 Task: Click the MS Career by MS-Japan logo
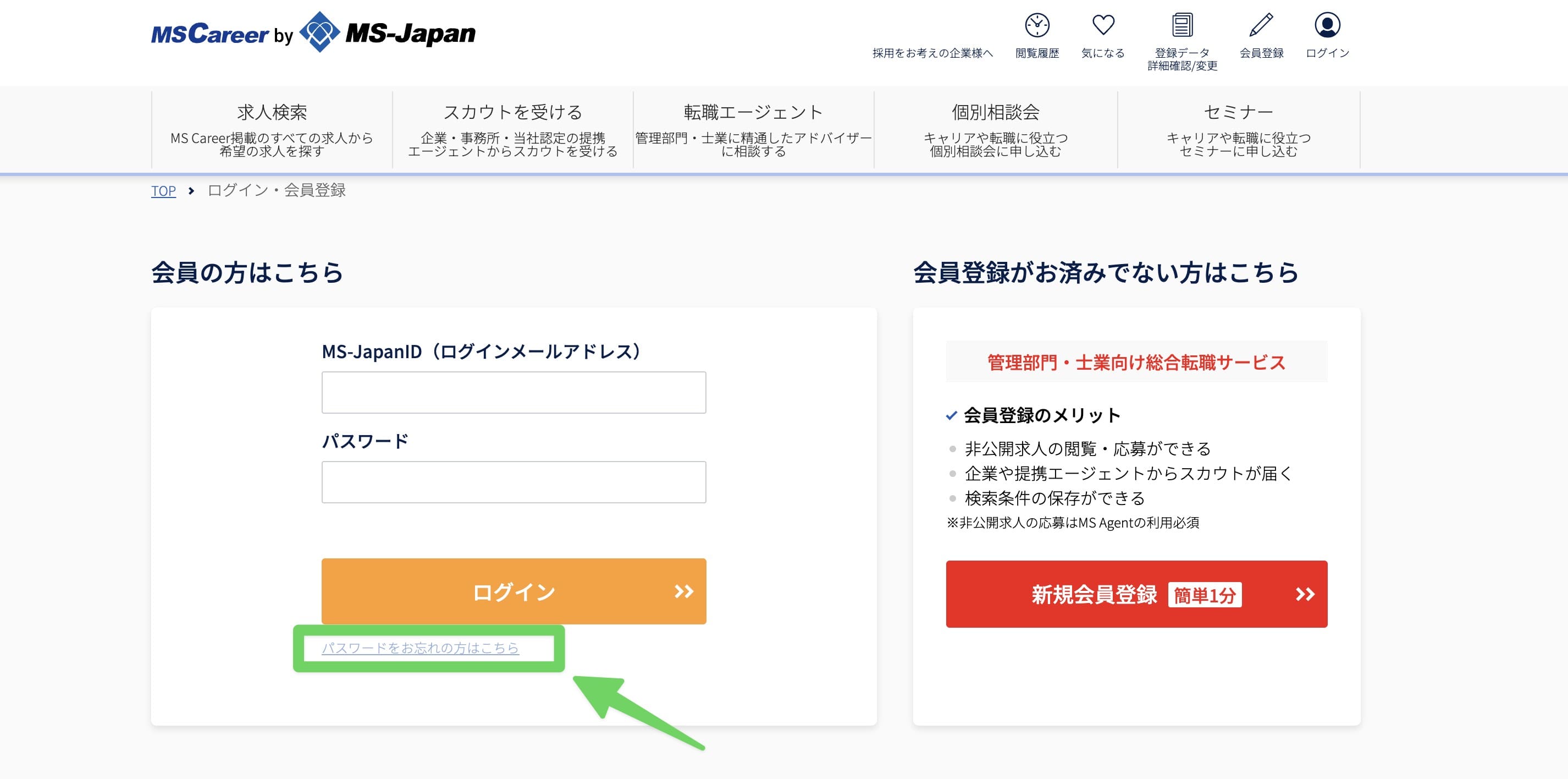point(312,35)
